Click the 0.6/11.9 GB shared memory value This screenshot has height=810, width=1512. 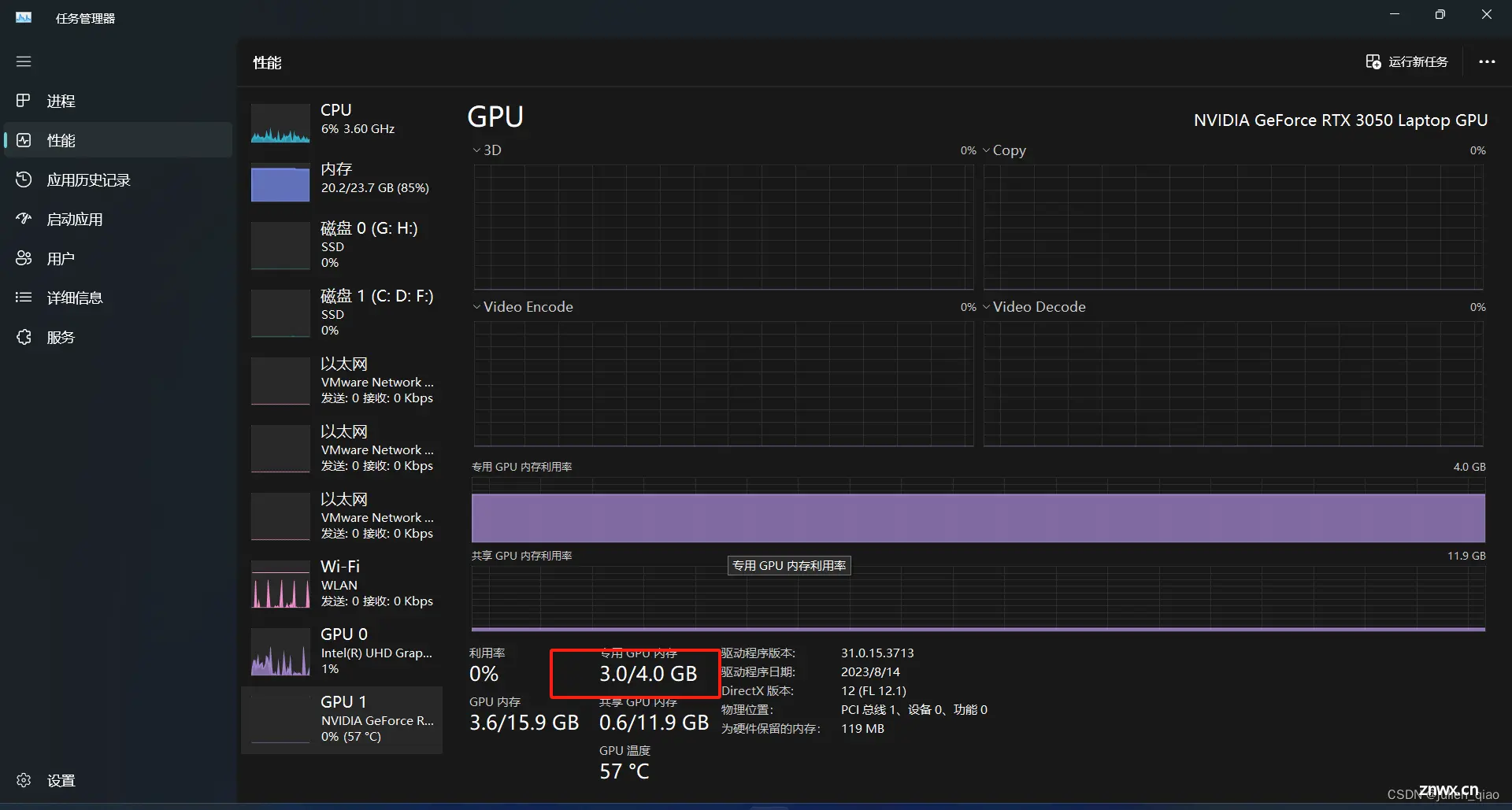point(654,723)
